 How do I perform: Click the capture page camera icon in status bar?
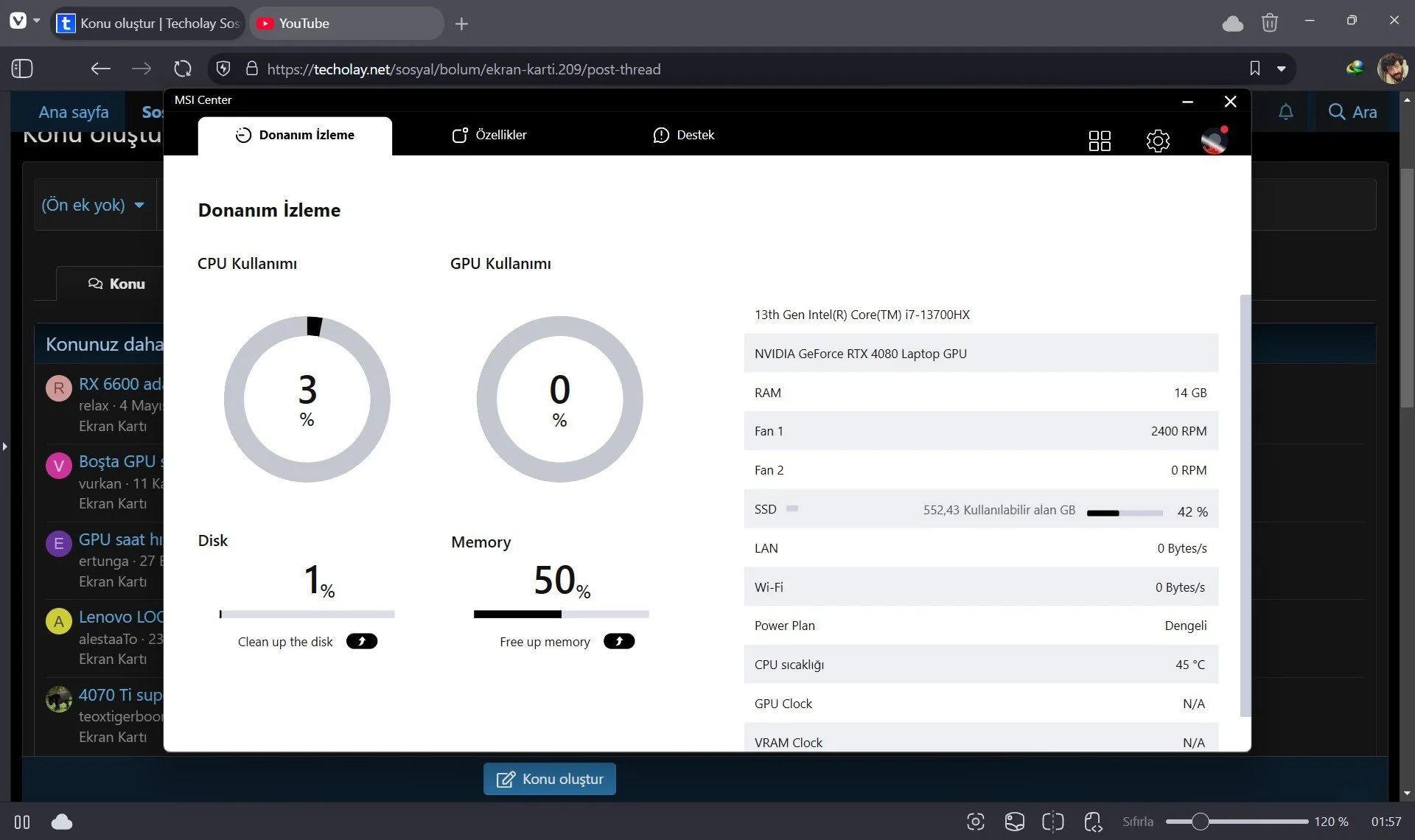click(975, 822)
